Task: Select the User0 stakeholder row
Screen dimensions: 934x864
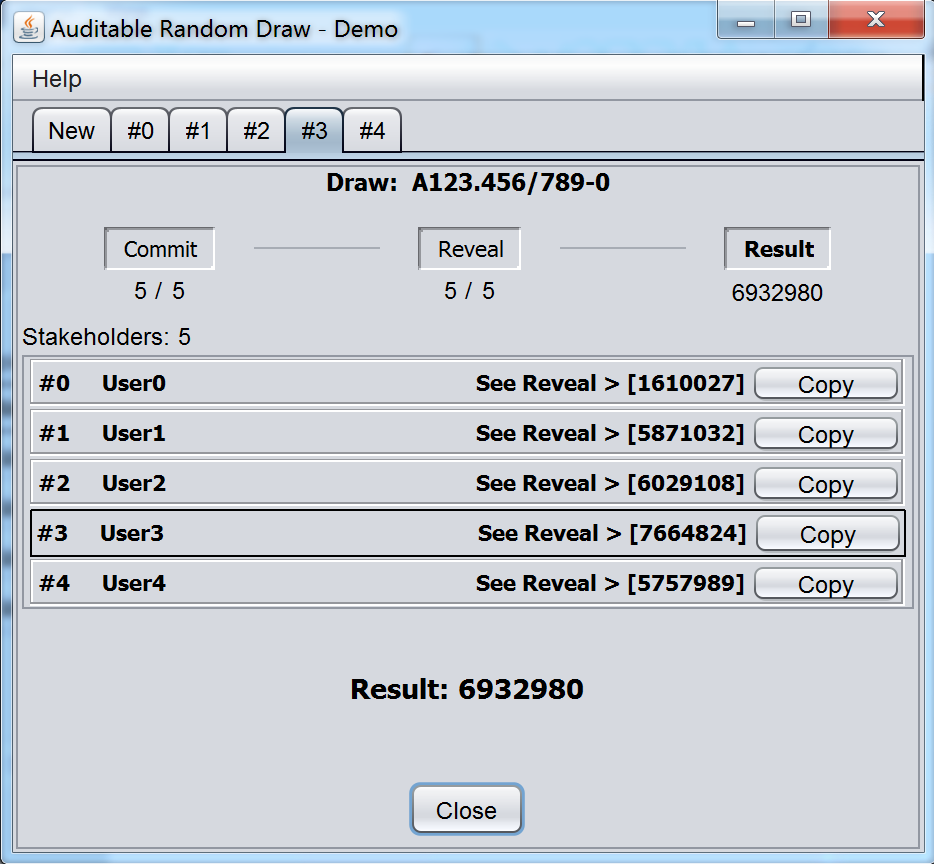Action: (x=467, y=383)
